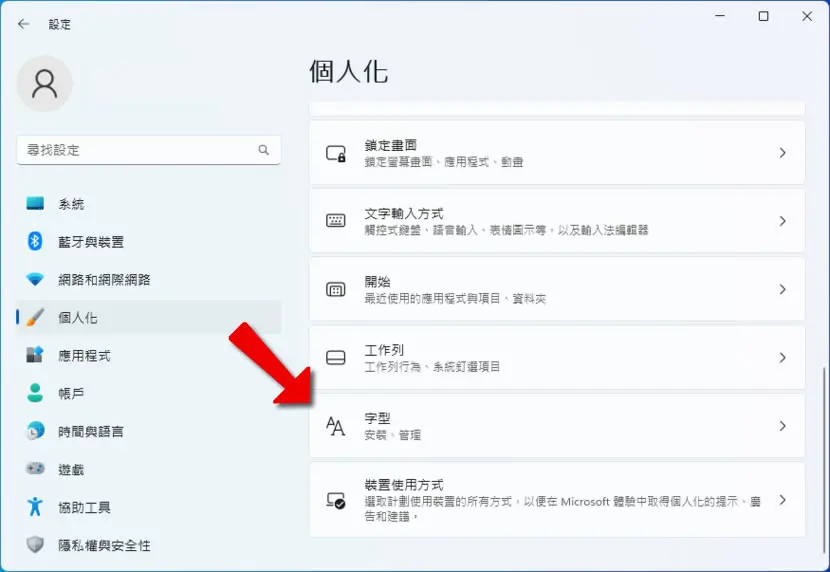The image size is (830, 572).
Task: Open the user account avatar
Action: tap(44, 84)
